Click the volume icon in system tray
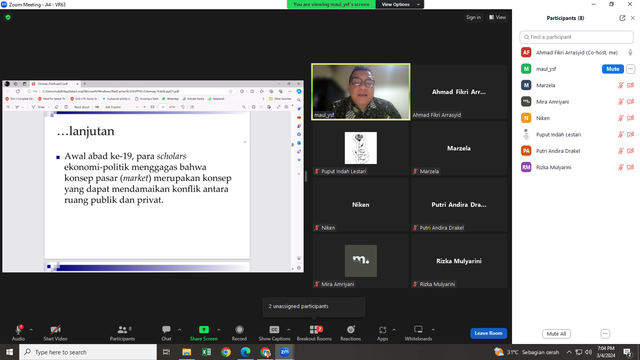This screenshot has height=360, width=640. click(588, 352)
